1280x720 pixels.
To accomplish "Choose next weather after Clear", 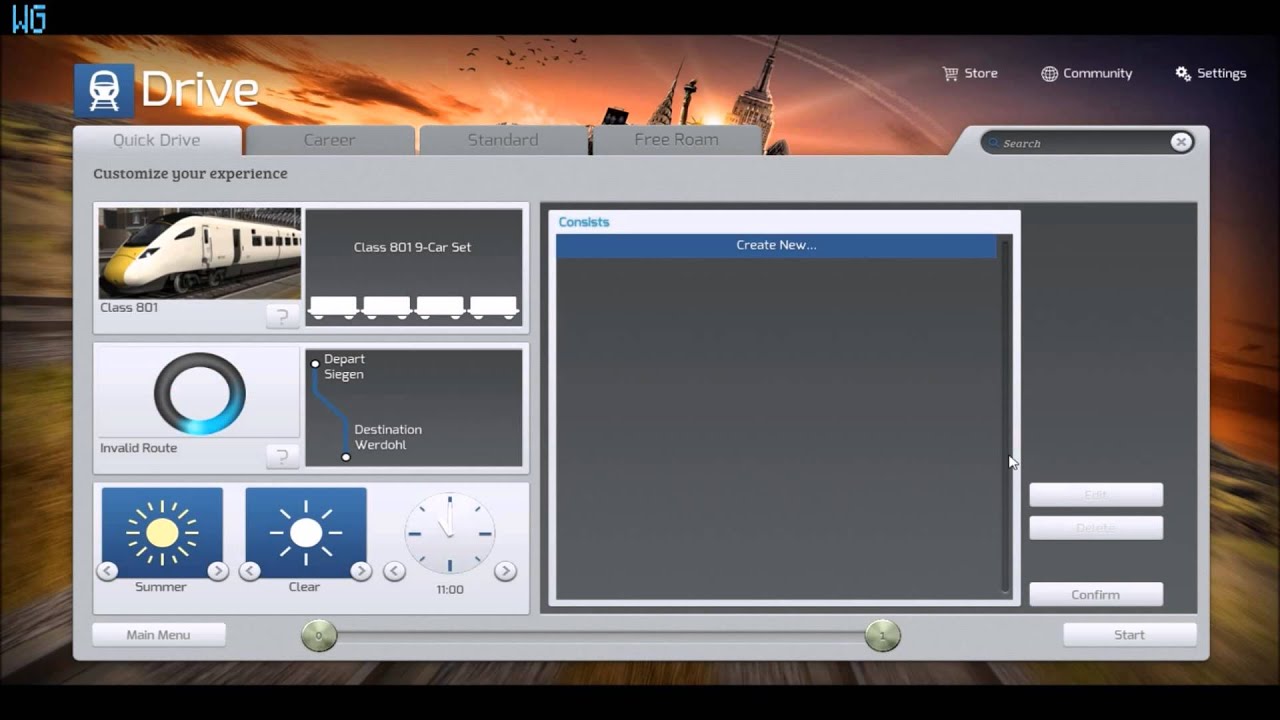I will tap(361, 571).
